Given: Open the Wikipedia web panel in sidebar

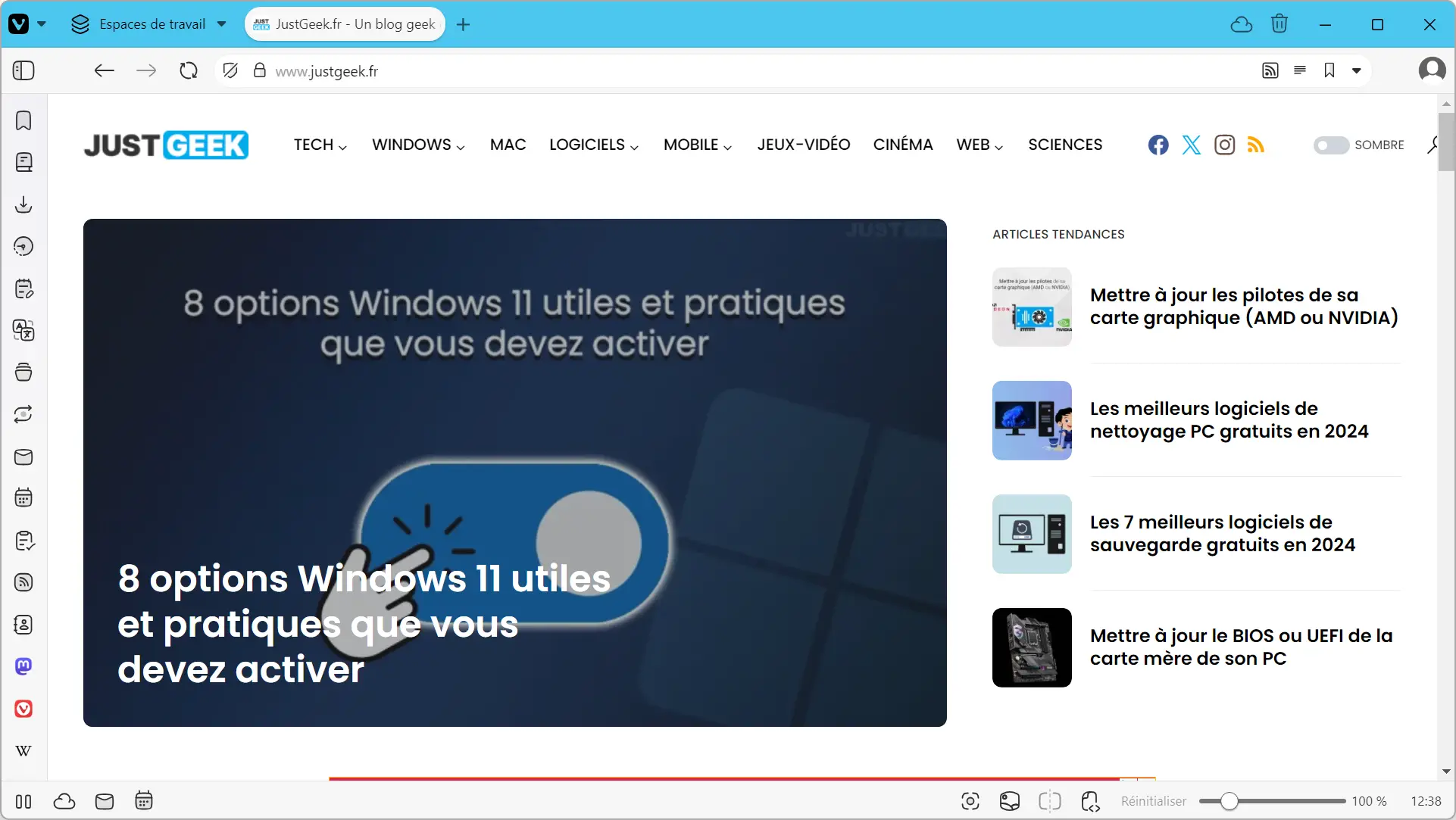Looking at the screenshot, I should [24, 750].
